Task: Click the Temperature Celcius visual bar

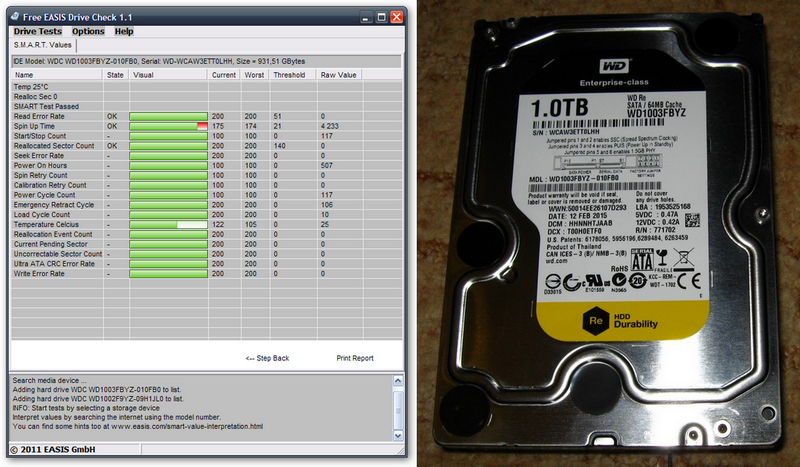Action: tap(168, 225)
